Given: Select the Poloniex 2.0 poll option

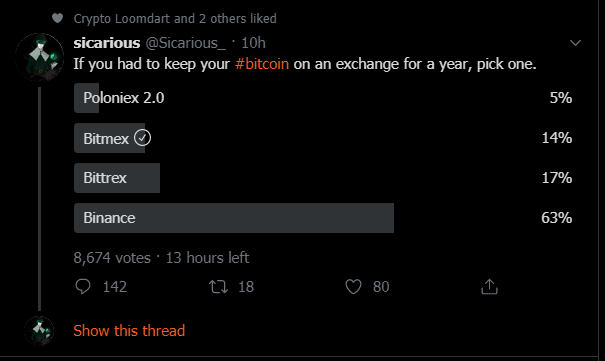Looking at the screenshot, I should [323, 98].
